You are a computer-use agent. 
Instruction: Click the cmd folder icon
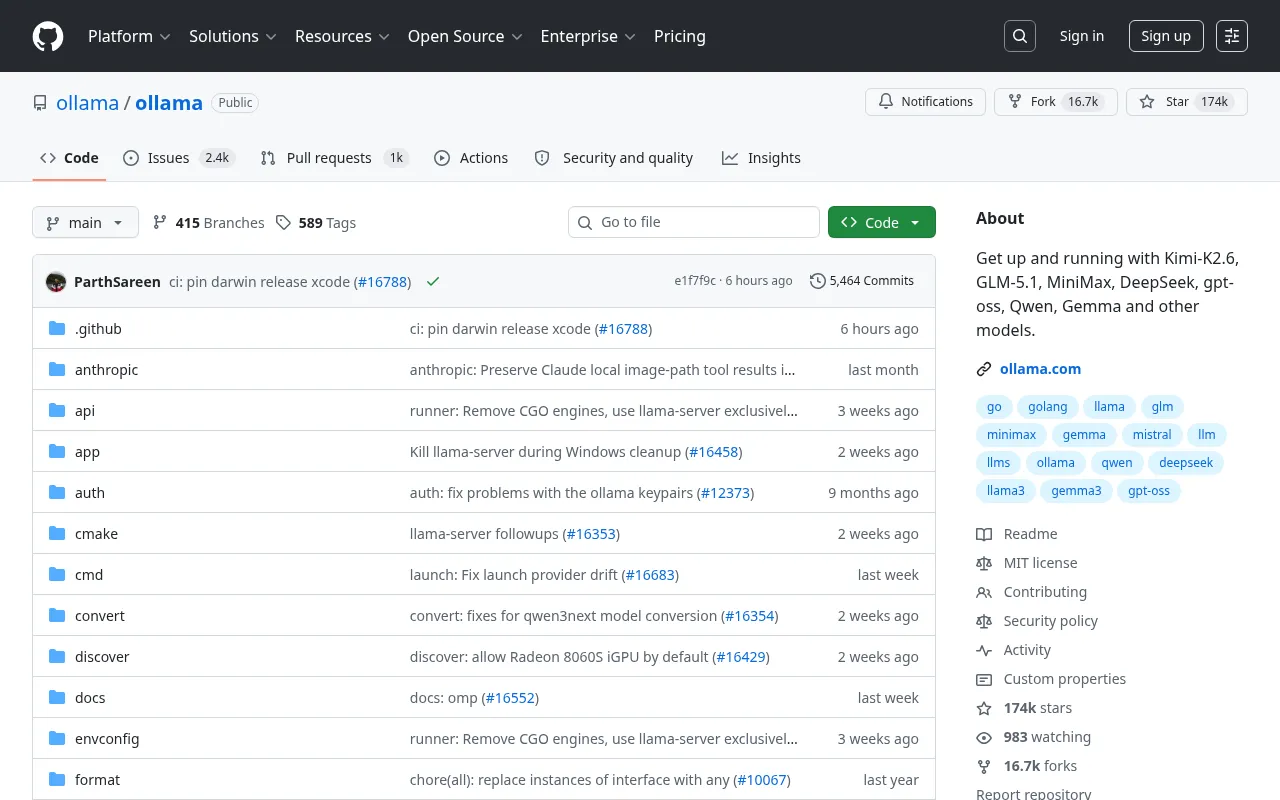(x=57, y=575)
